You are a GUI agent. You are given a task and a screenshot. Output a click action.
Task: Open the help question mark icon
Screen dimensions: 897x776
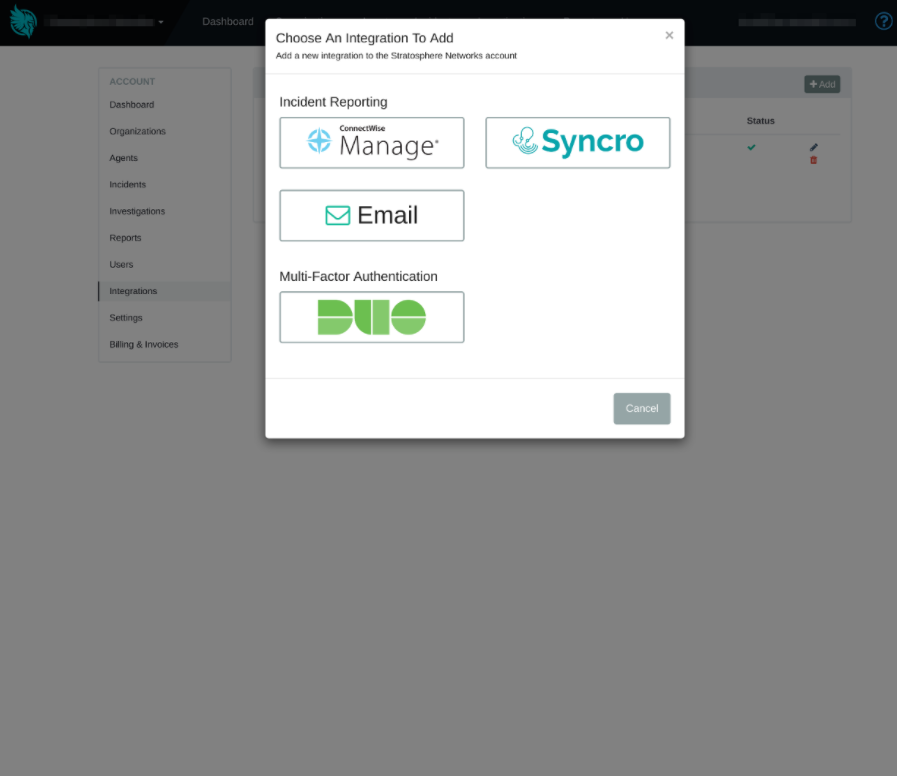pyautogui.click(x=884, y=21)
